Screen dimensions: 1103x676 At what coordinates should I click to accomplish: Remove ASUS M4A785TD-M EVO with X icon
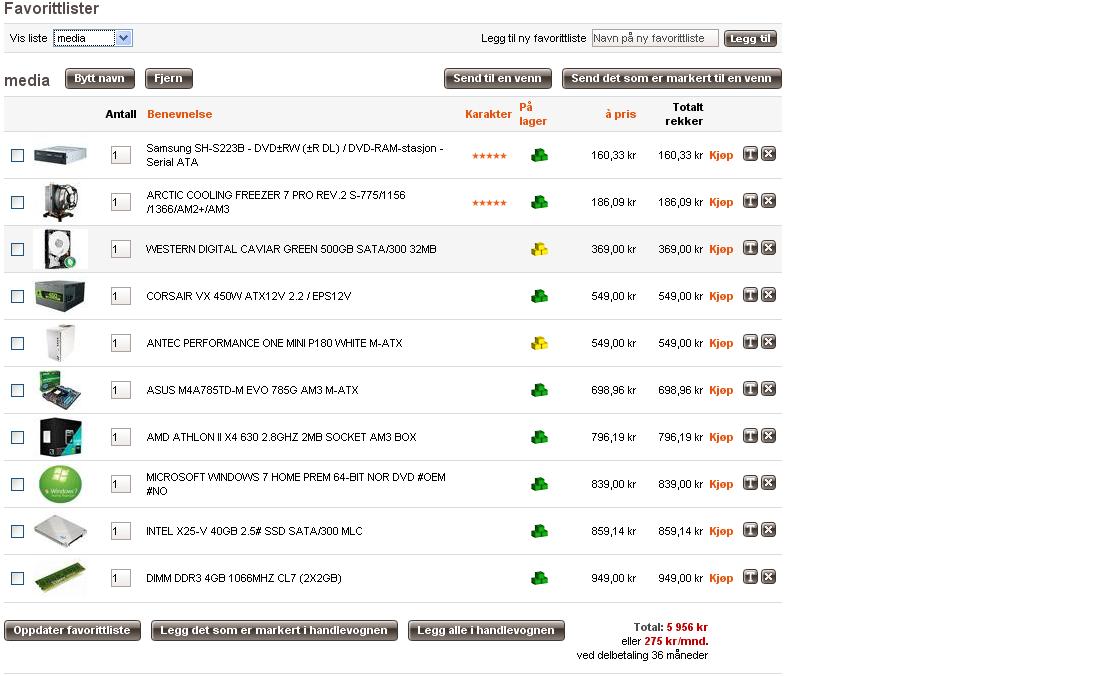pyautogui.click(x=768, y=389)
